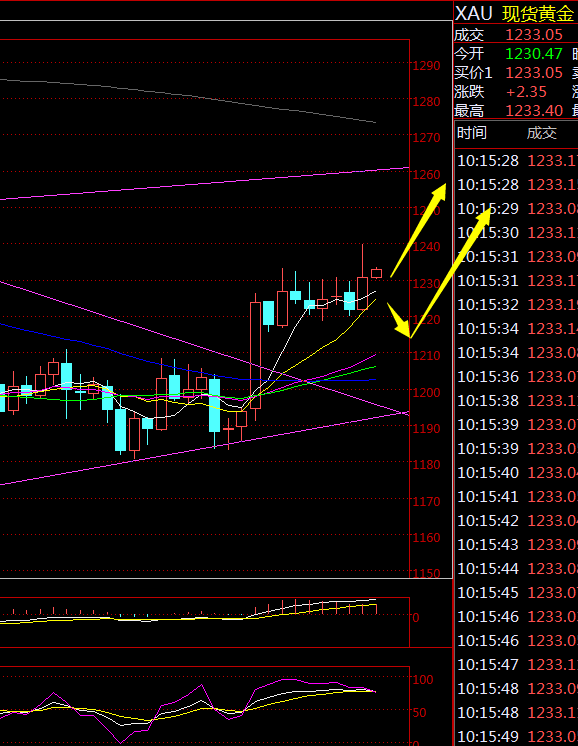Click the 100 level on oscillator axis

(x=423, y=679)
